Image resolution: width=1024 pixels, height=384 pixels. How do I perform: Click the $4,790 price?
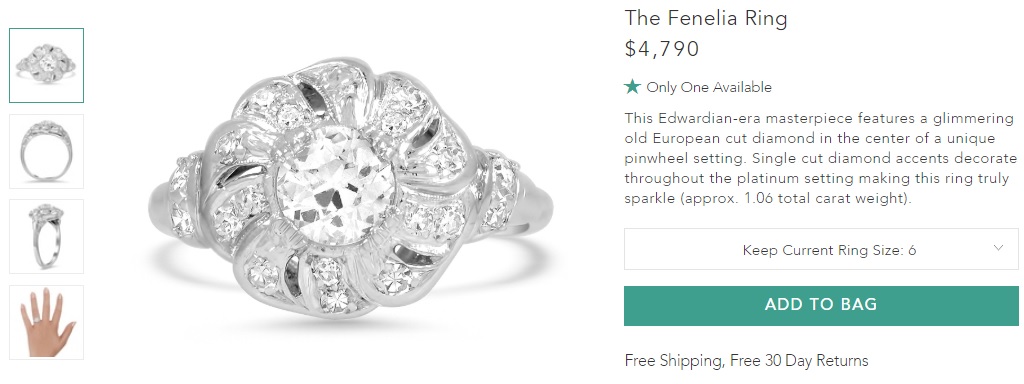pos(662,49)
